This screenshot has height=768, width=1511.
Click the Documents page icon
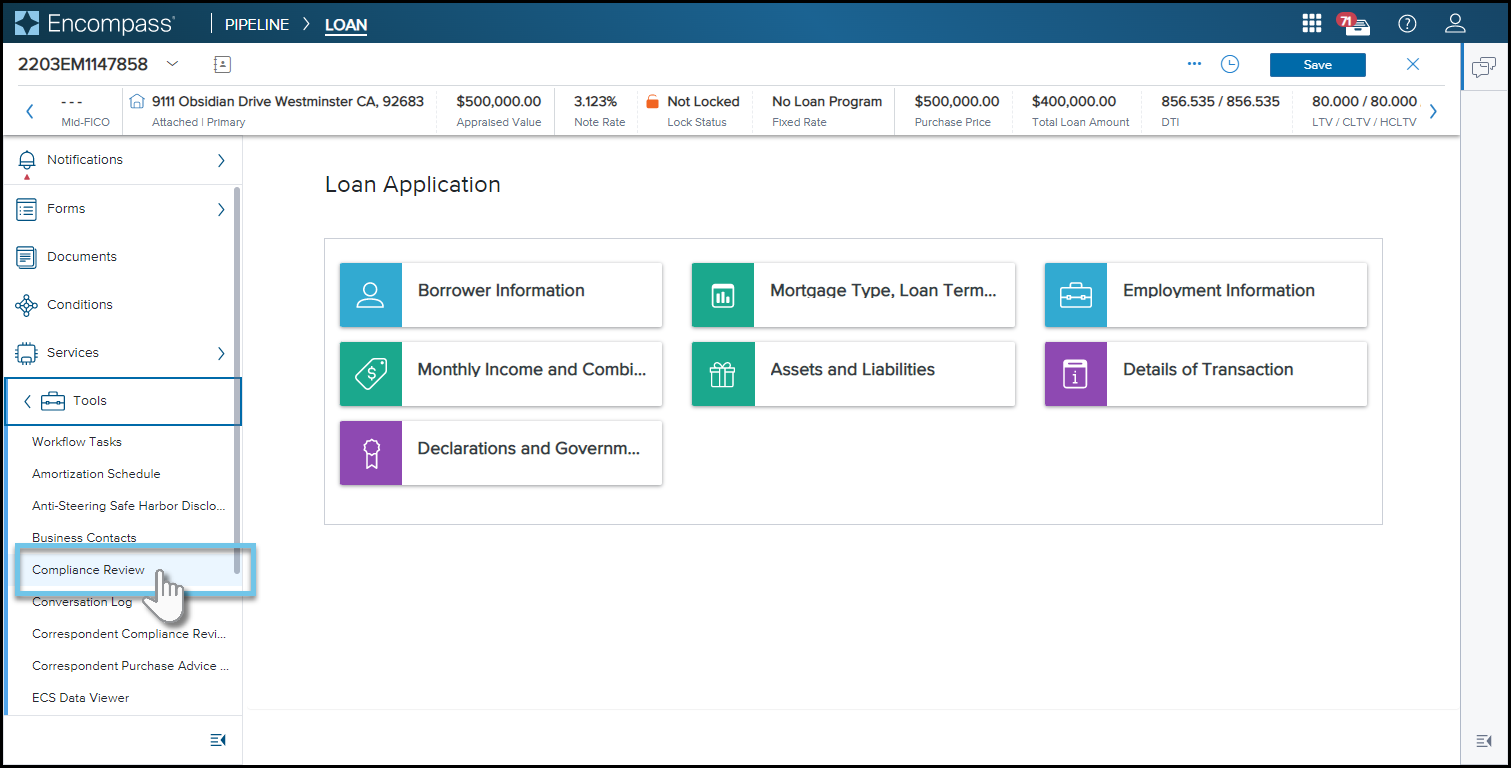point(27,257)
